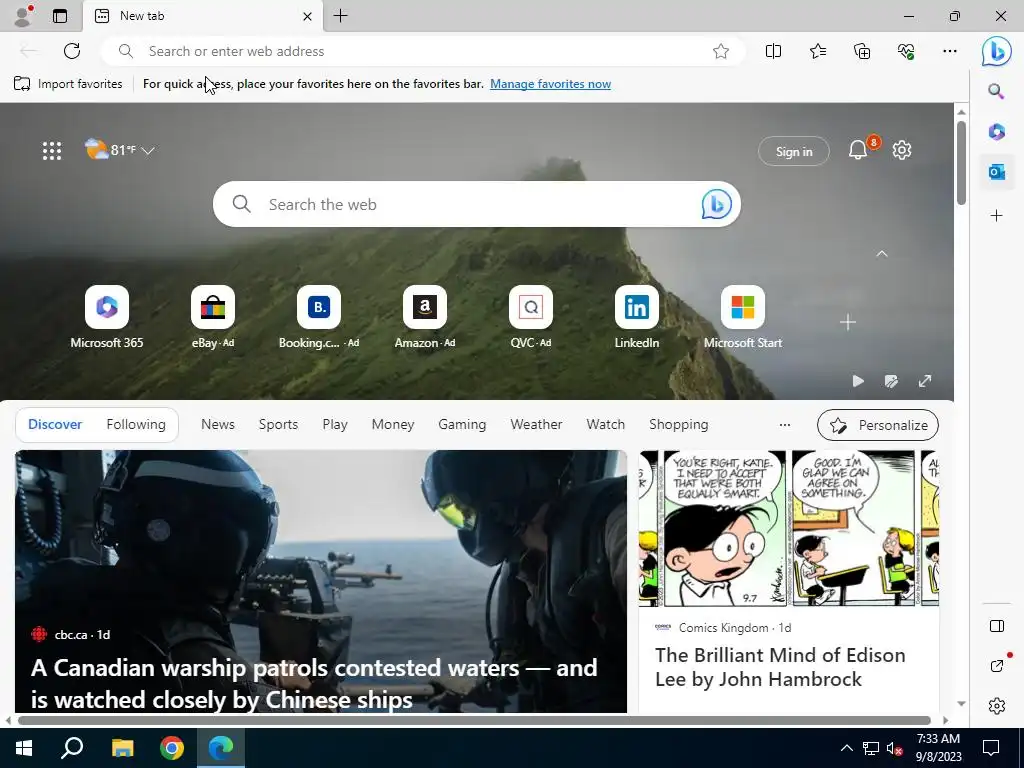Collapse quick links with up chevron
Viewport: 1024px width, 768px height.
(882, 253)
